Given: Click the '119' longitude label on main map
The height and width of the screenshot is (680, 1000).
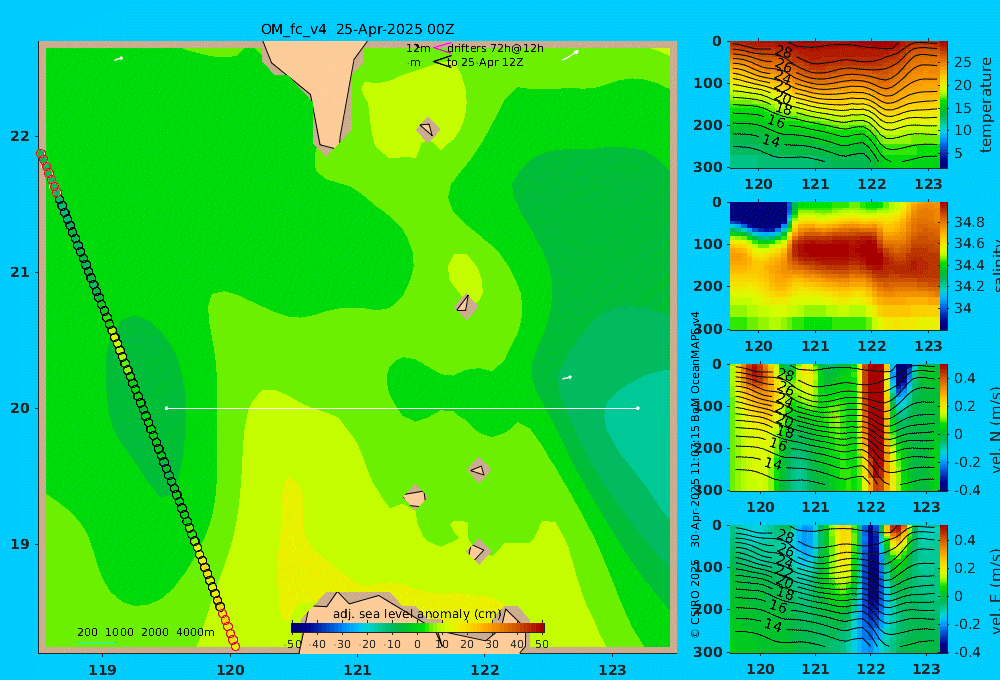Looking at the screenshot, I should click(x=103, y=670).
